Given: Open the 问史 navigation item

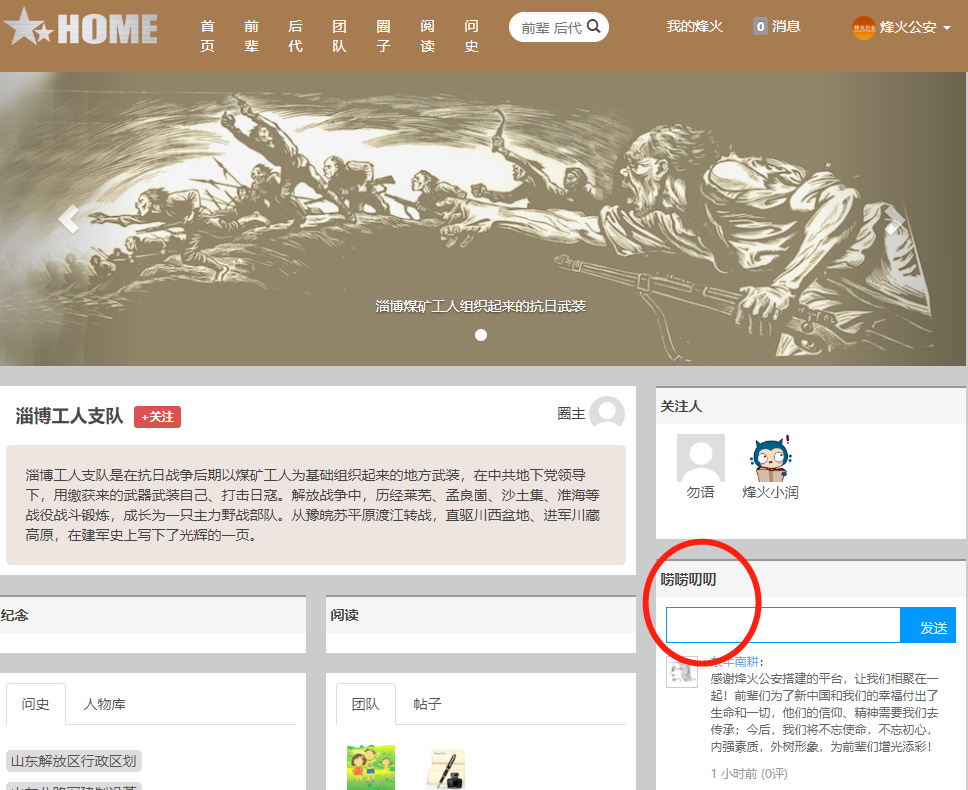Looking at the screenshot, I should (472, 36).
